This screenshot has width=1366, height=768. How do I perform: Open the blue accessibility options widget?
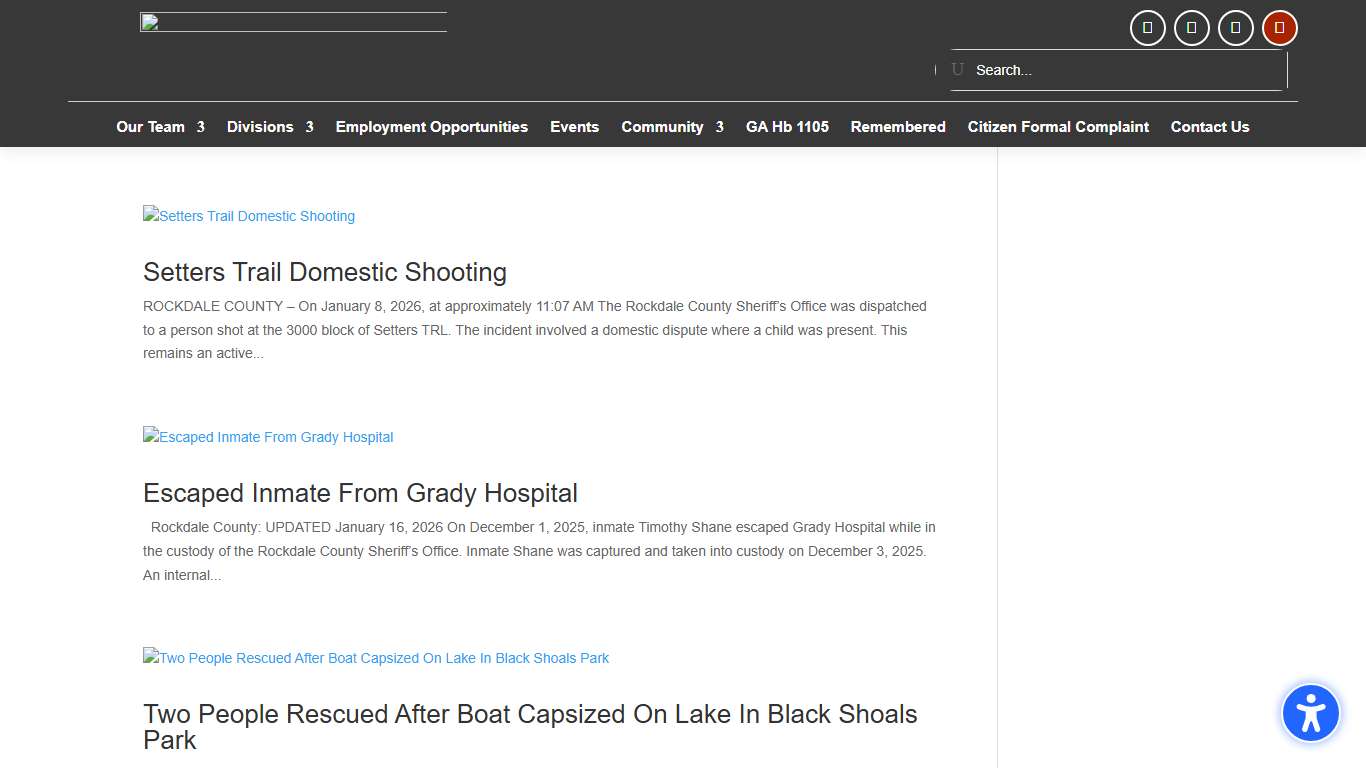pos(1310,713)
